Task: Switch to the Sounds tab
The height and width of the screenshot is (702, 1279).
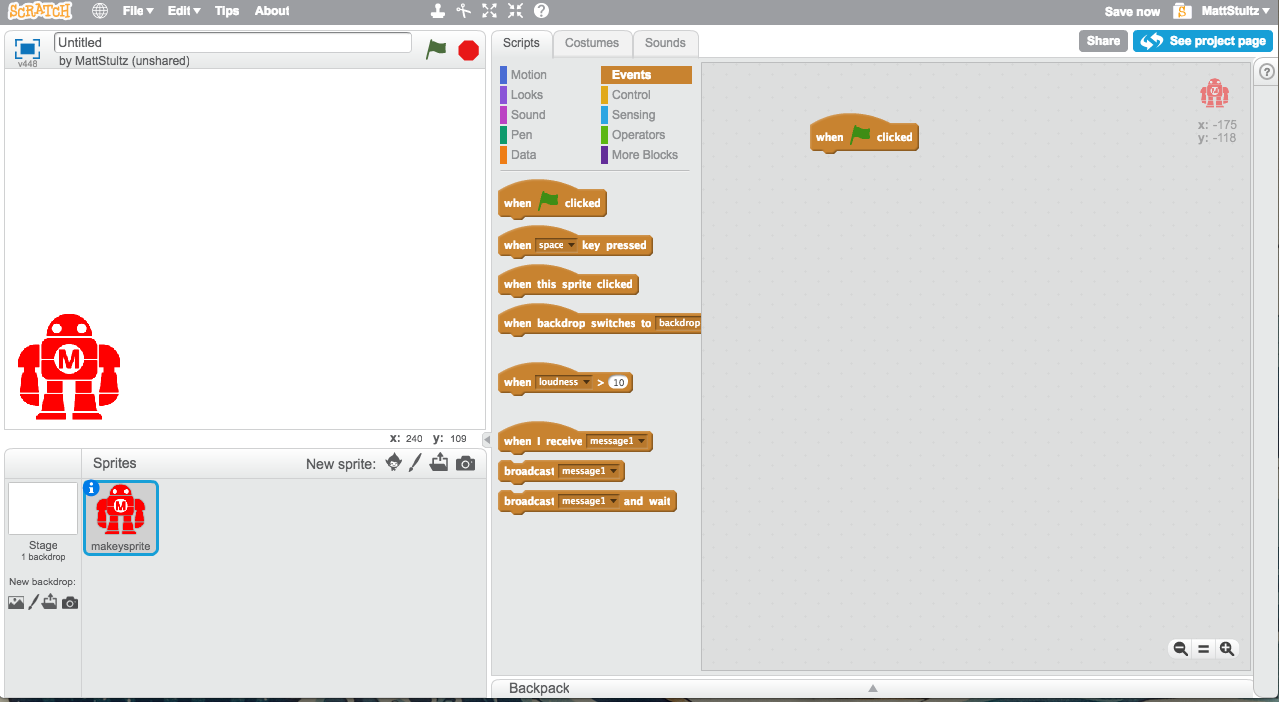Action: tap(665, 43)
